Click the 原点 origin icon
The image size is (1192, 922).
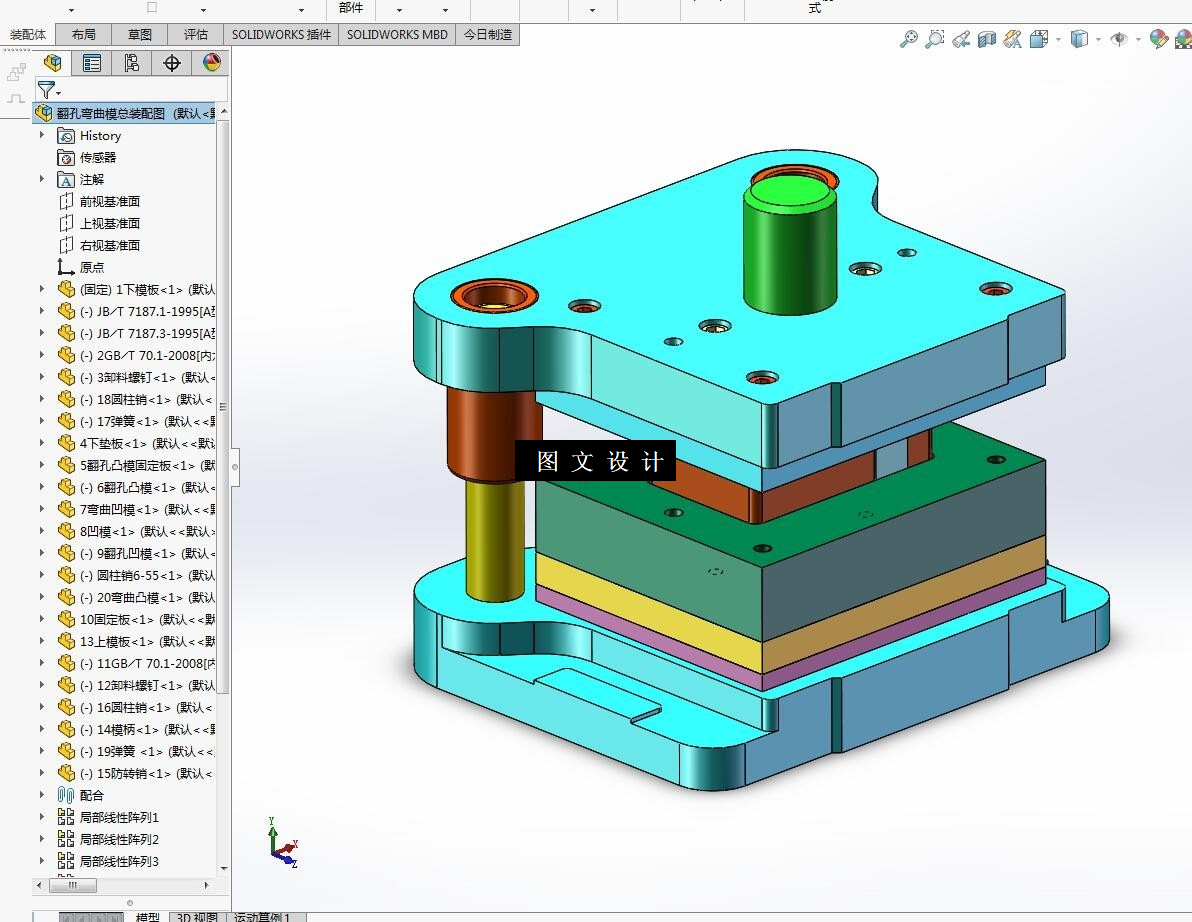pos(66,267)
